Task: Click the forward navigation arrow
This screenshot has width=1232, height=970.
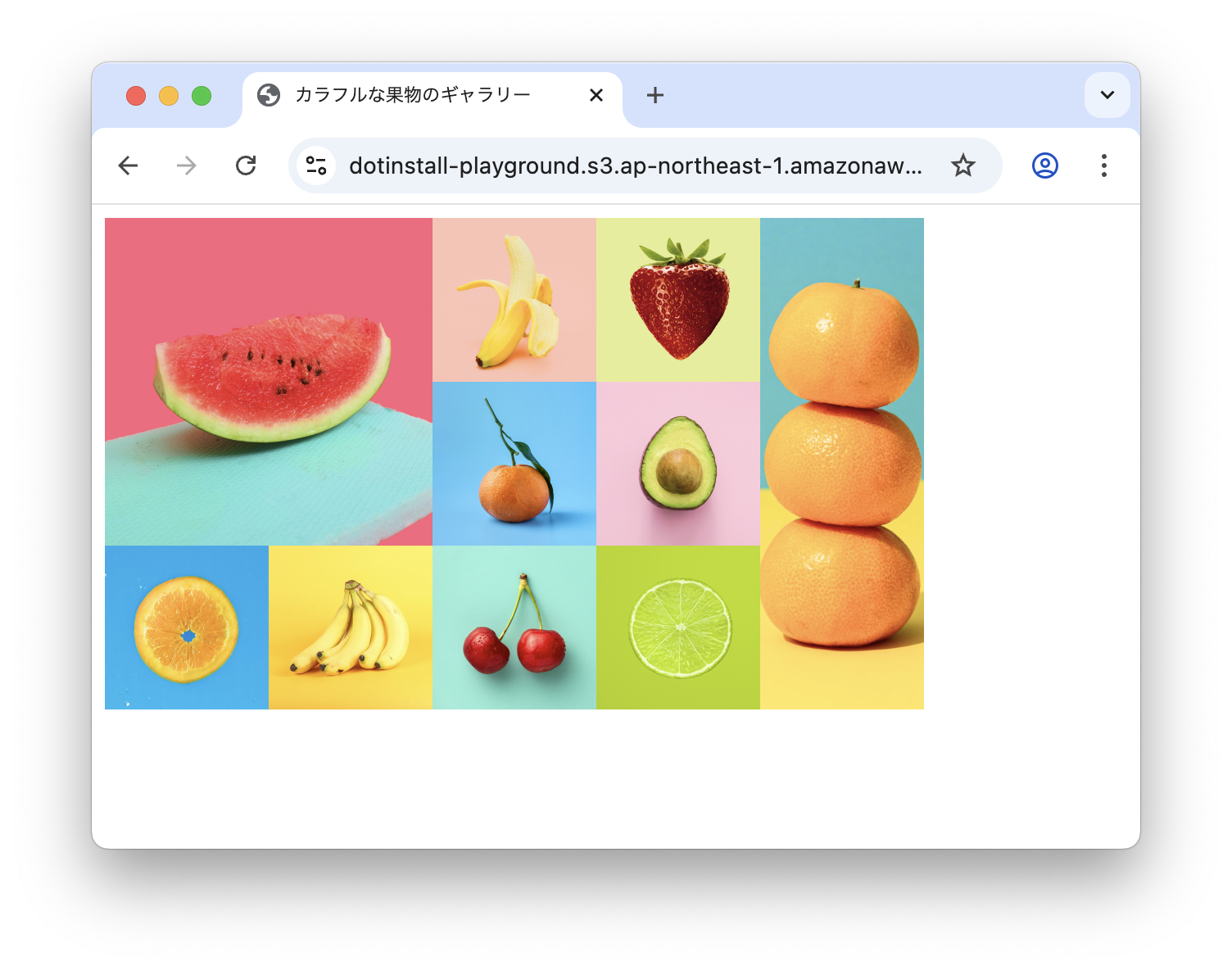Action: [187, 165]
